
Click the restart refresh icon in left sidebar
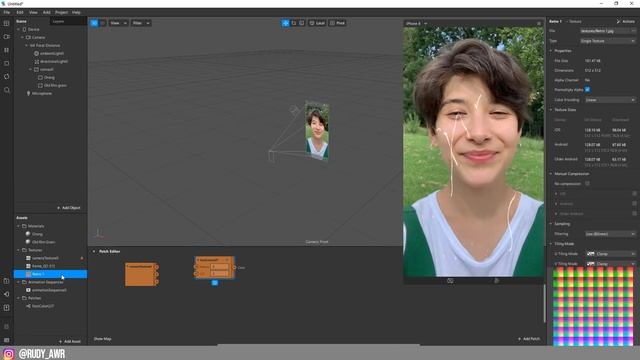click(7, 76)
